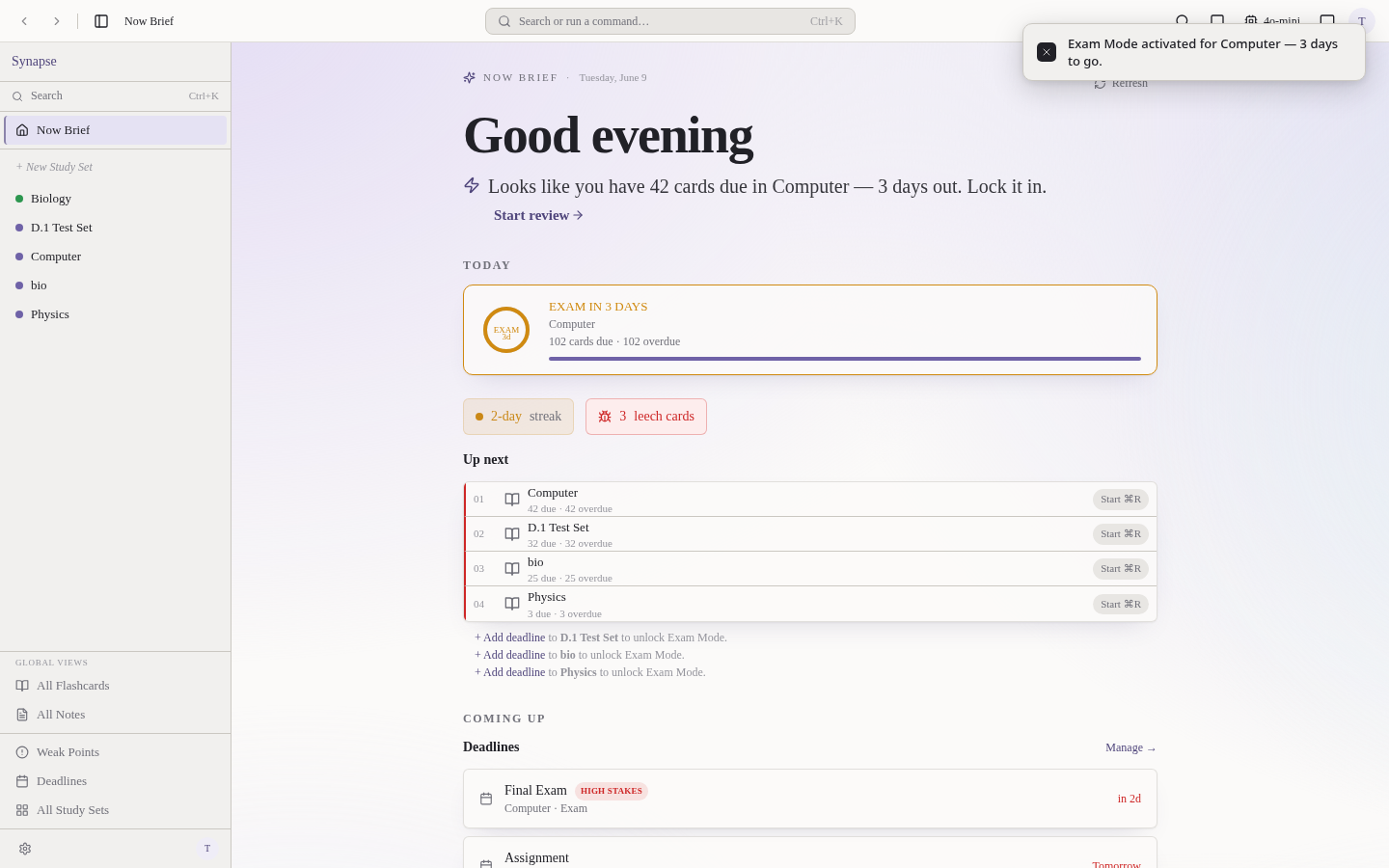Click the lightning bolt icon by summary
Screen dimensions: 1389x868
pyautogui.click(x=472, y=185)
